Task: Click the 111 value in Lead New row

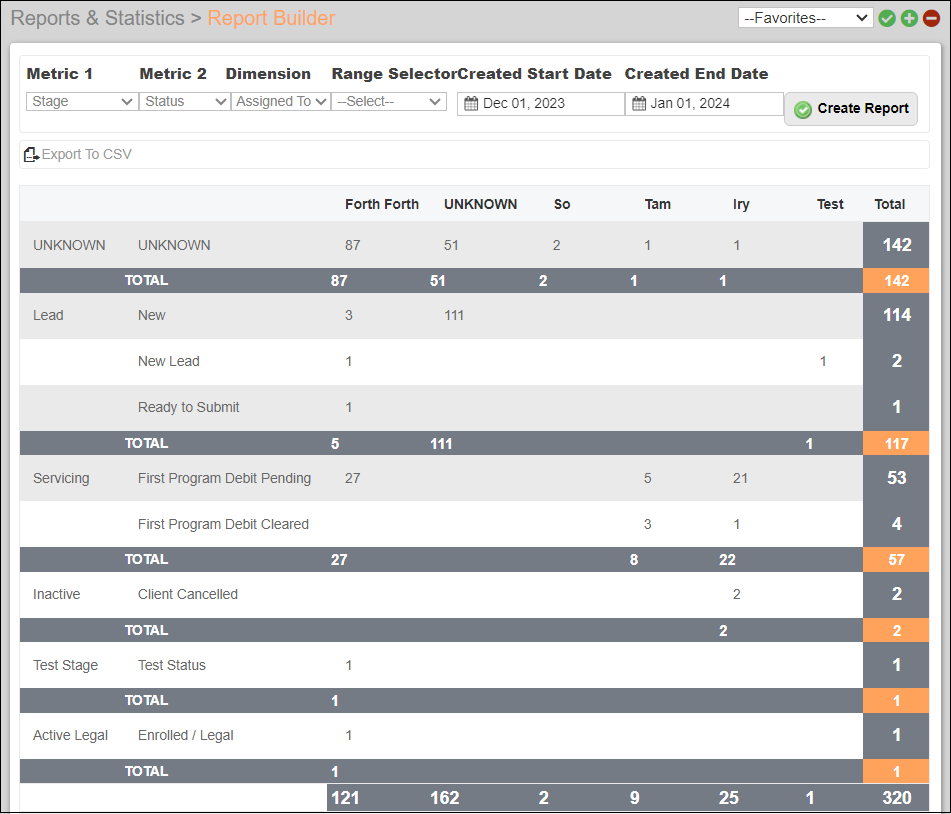Action: point(454,315)
